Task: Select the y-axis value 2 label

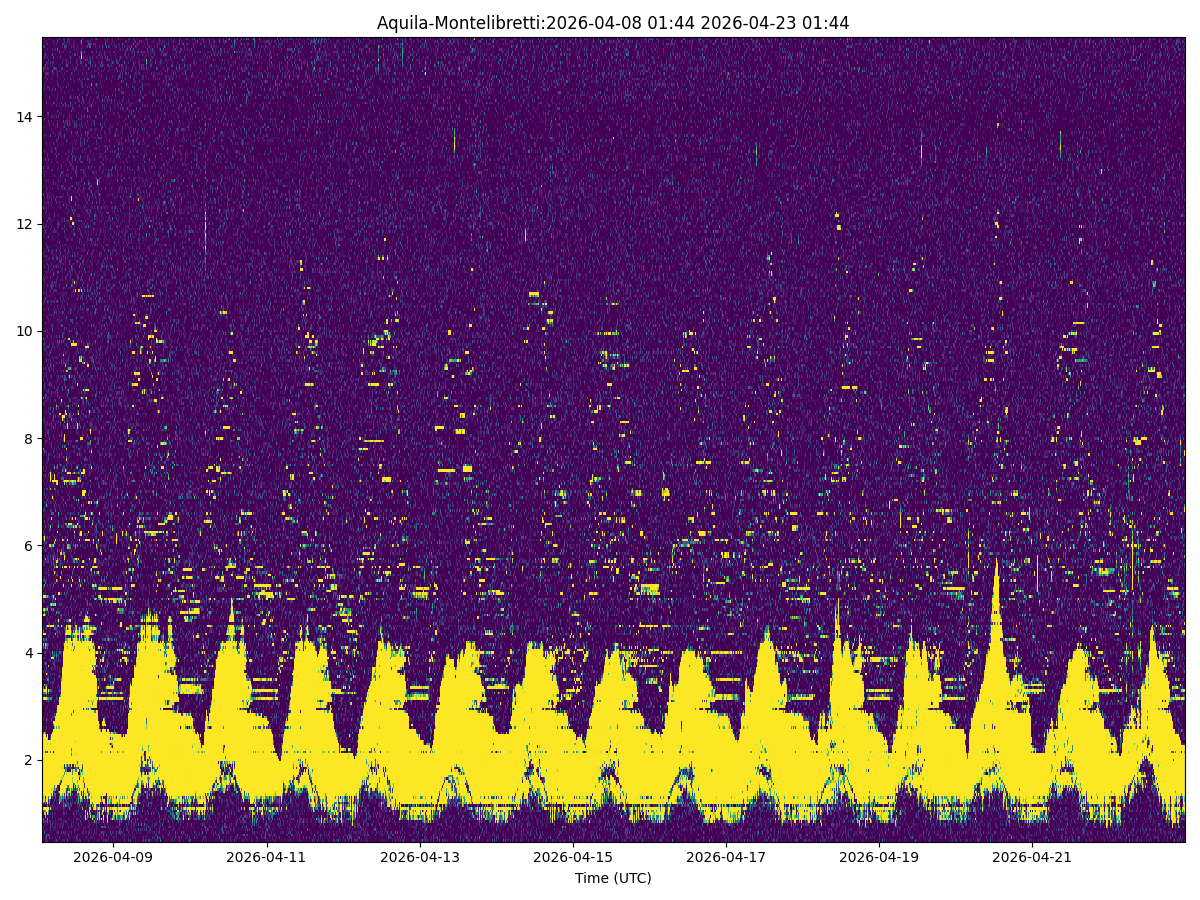Action: tap(29, 759)
